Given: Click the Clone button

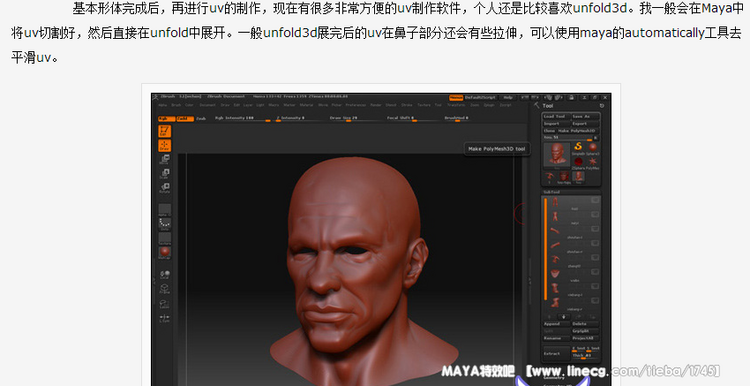Looking at the screenshot, I should [549, 131].
